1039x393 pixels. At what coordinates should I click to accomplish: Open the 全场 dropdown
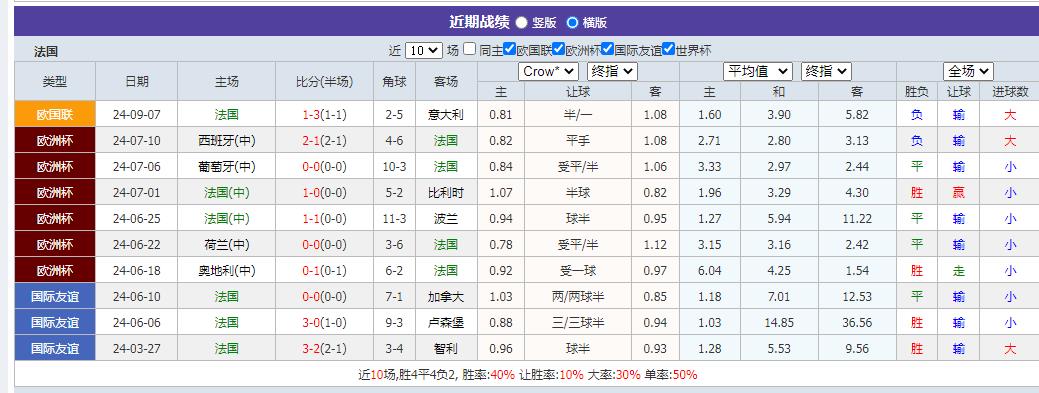pyautogui.click(x=968, y=72)
